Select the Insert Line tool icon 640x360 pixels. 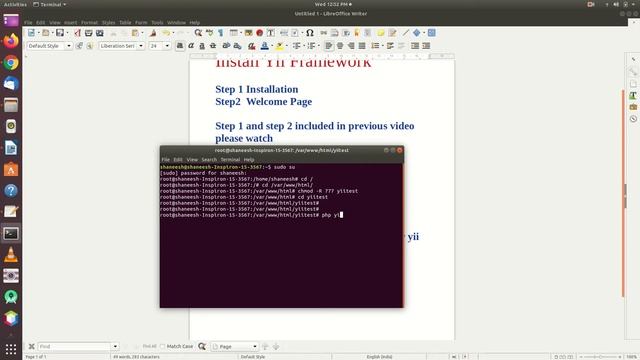click(406, 33)
